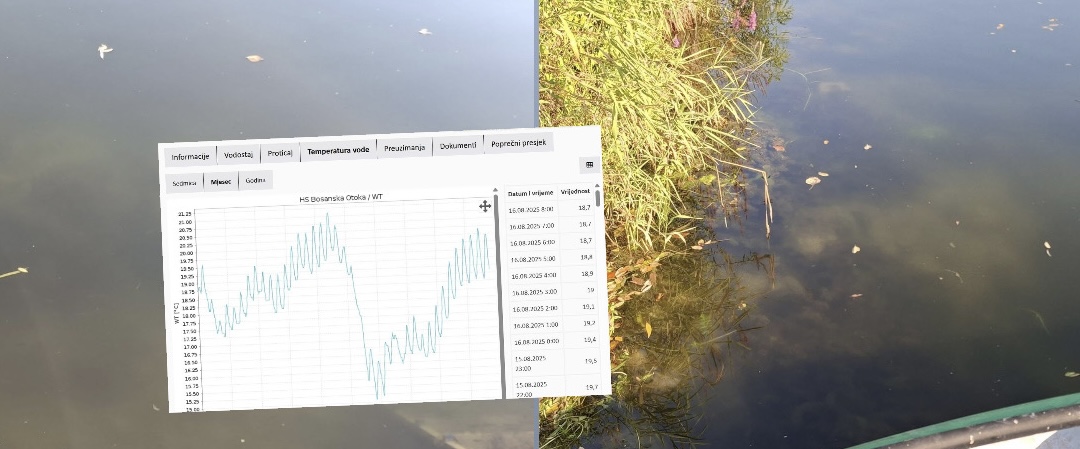Show the Poprečni presjek tab

click(x=518, y=144)
